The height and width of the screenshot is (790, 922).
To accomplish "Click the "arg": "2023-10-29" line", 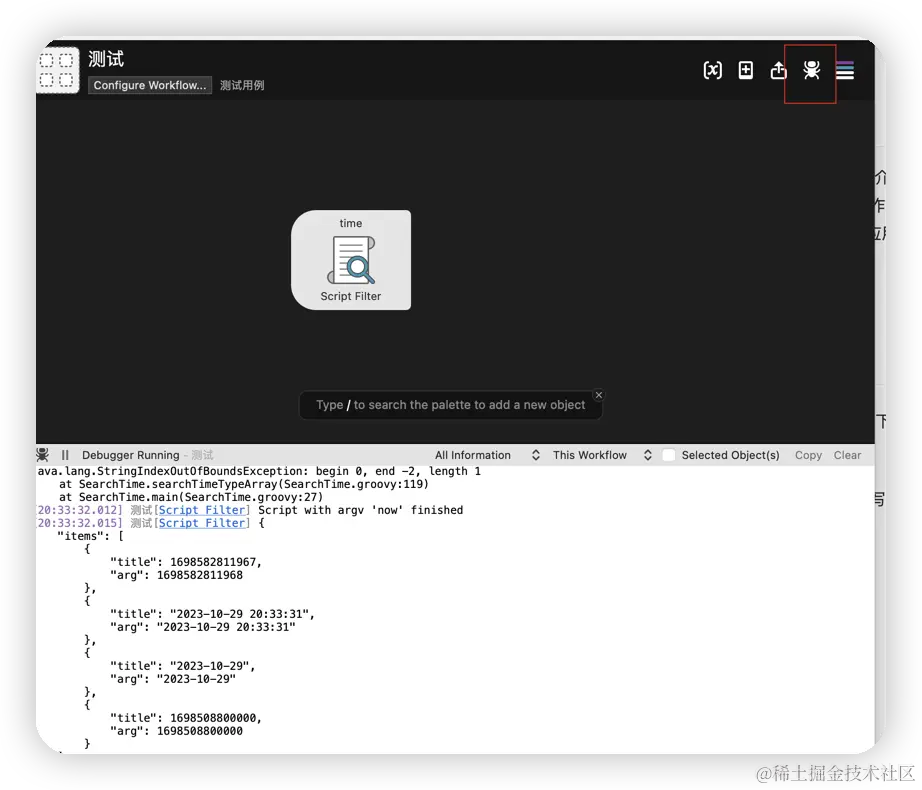I will pyautogui.click(x=173, y=679).
